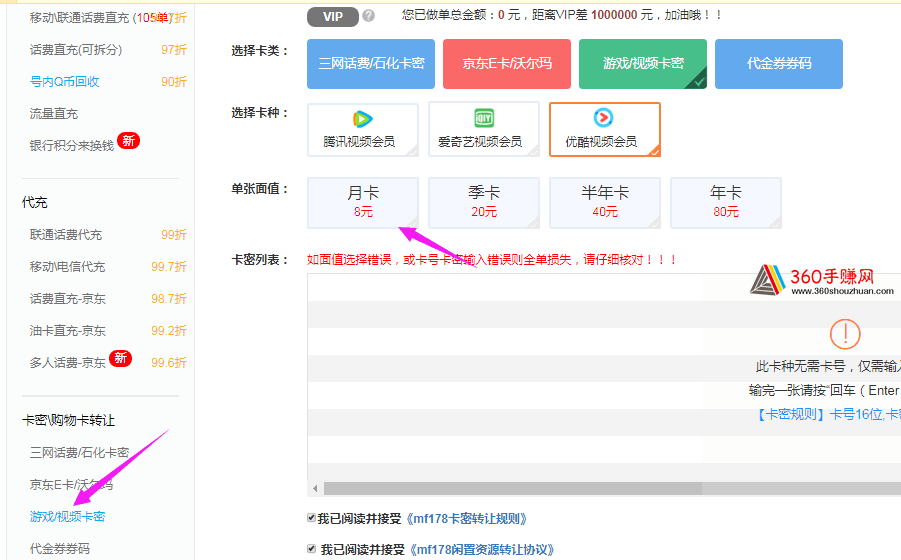This screenshot has width=901, height=560.
Task: Select card category 三网话费/石化卡密
Action: click(x=371, y=64)
